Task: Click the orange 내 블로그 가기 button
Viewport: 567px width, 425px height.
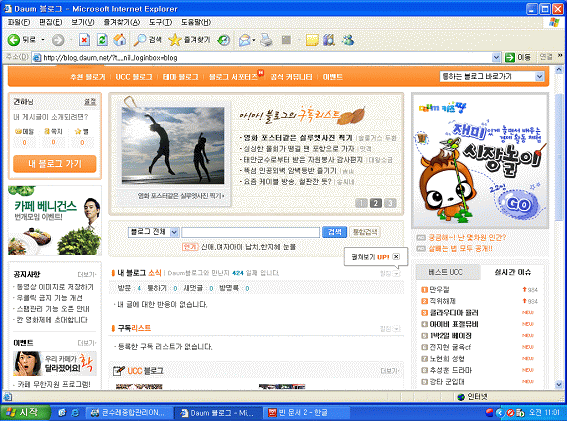Action: pyautogui.click(x=55, y=164)
